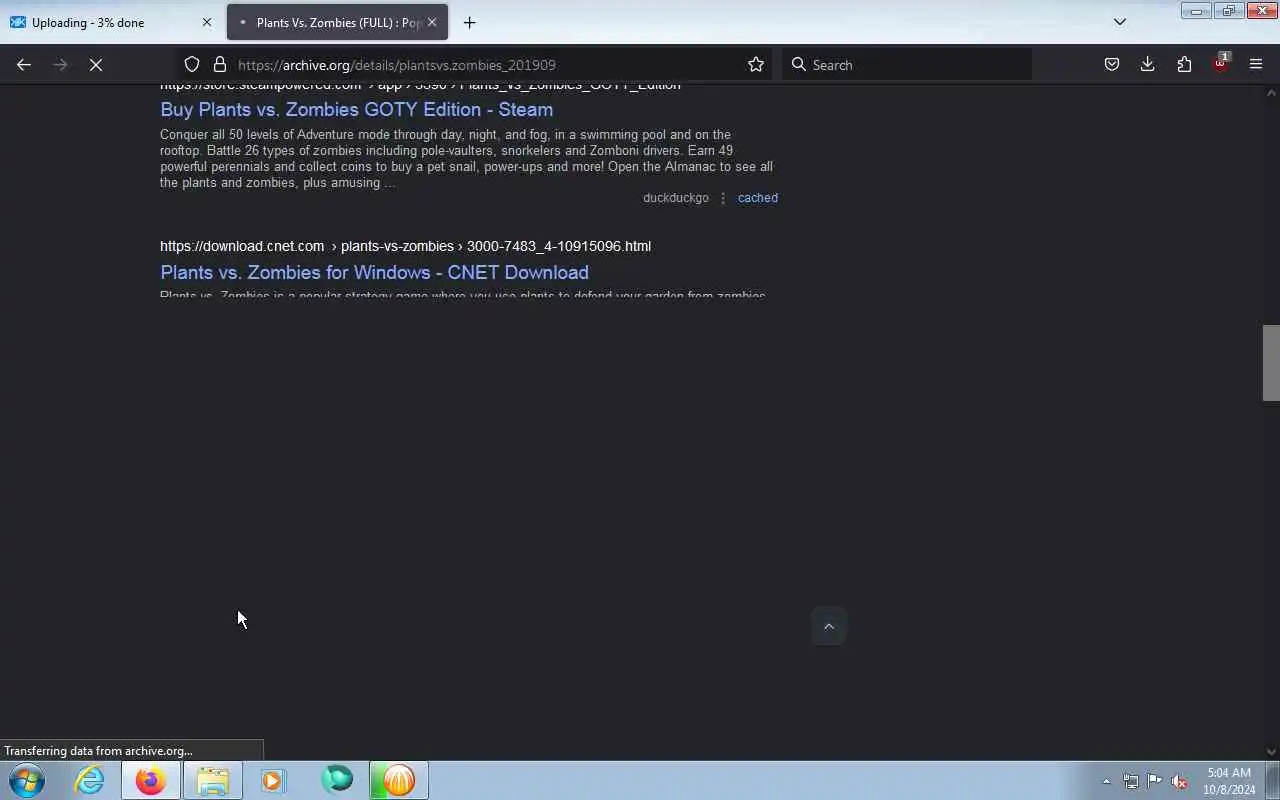Open the Firefox downloads panel
Screen dimensions: 1280x800
pyautogui.click(x=1148, y=64)
